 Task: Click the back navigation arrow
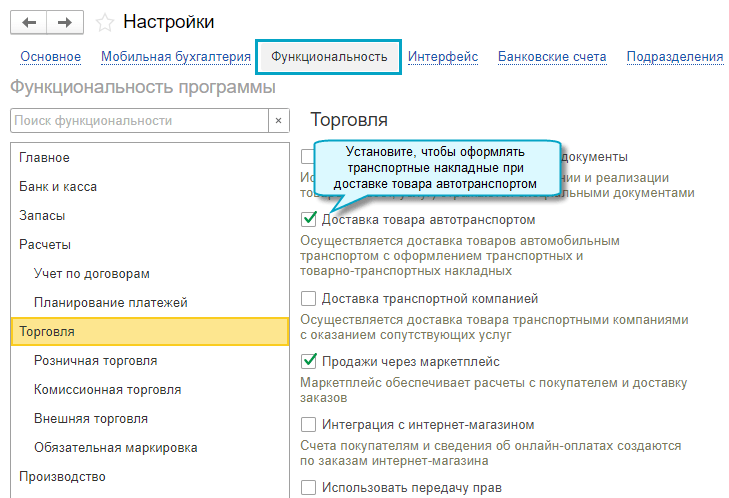pyautogui.click(x=28, y=22)
